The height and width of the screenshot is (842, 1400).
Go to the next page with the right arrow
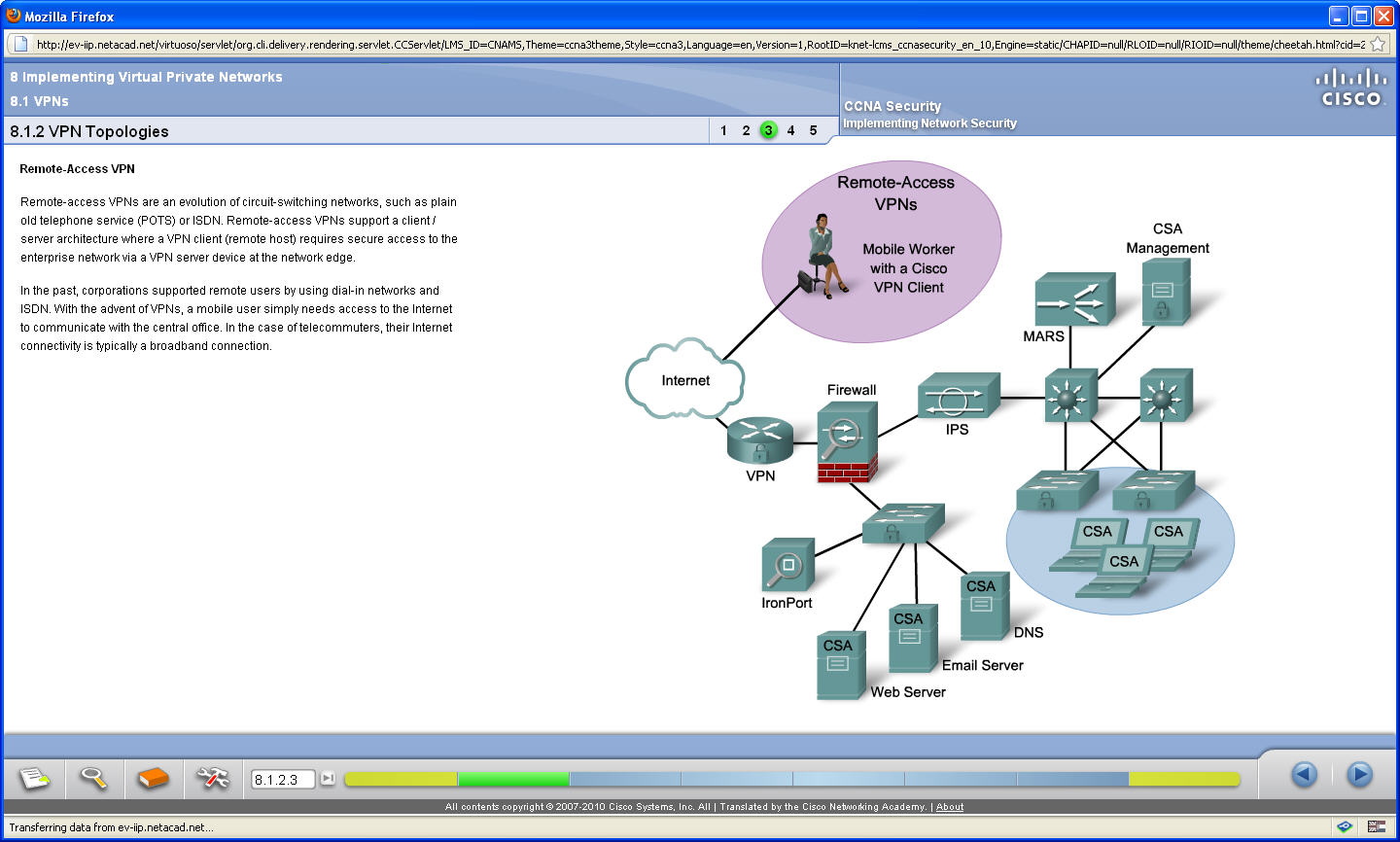pyautogui.click(x=1359, y=774)
